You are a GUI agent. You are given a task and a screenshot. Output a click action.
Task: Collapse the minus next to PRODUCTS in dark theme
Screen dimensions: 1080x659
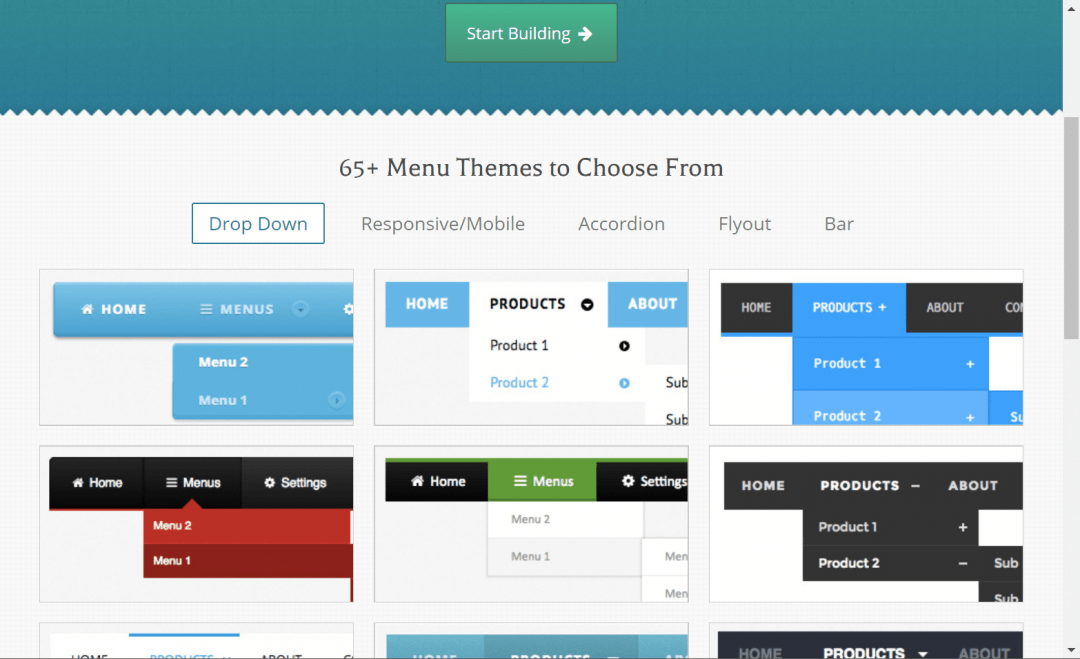tap(915, 486)
